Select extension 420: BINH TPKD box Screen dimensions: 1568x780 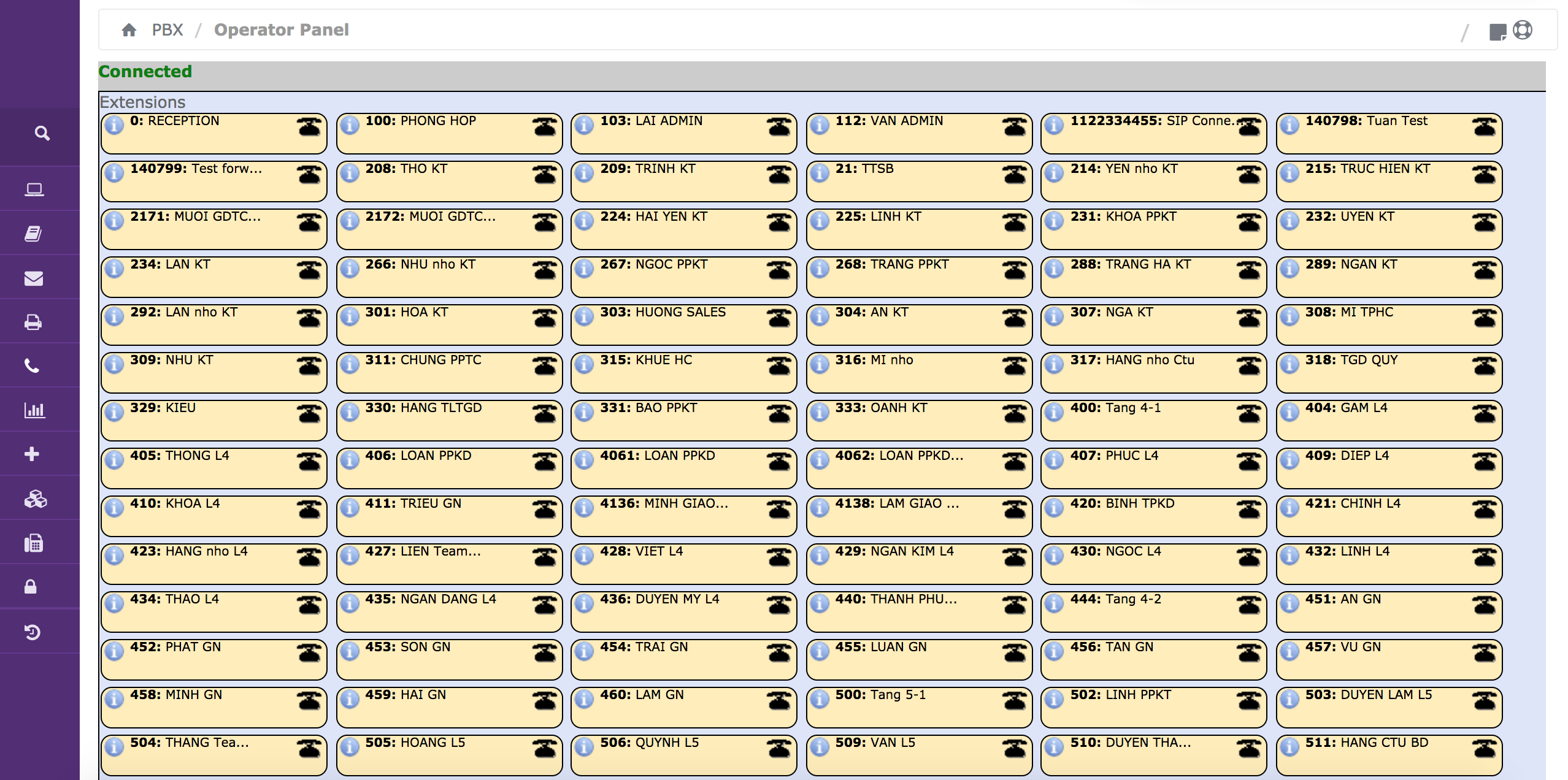pyautogui.click(x=1153, y=516)
